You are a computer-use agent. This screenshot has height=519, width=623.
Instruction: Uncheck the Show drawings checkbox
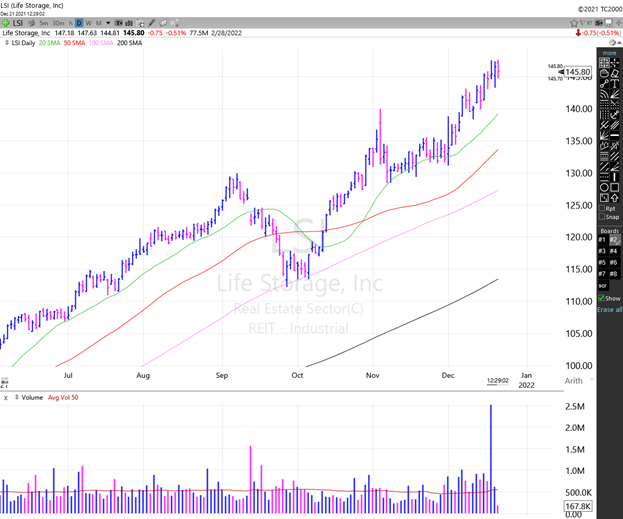[602, 298]
